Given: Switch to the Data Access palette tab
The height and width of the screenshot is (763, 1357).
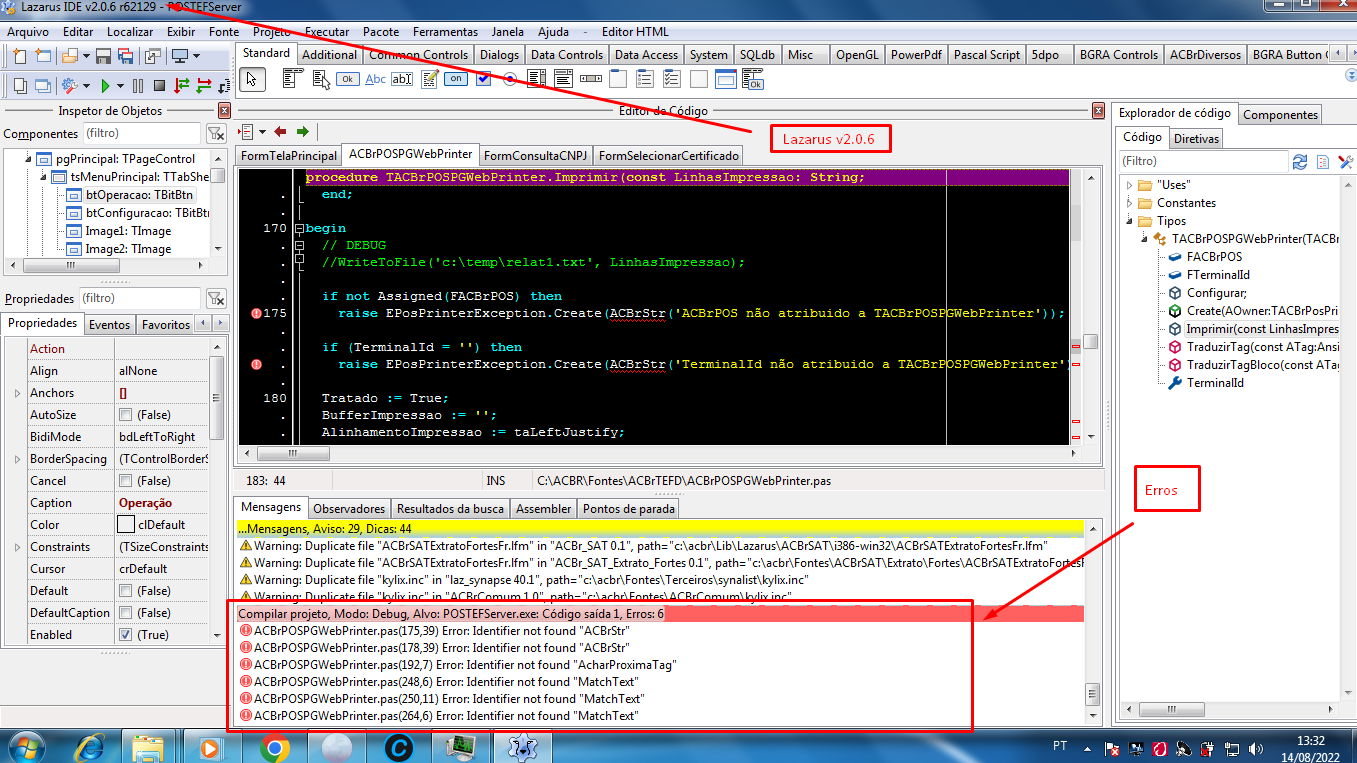Looking at the screenshot, I should pyautogui.click(x=646, y=55).
